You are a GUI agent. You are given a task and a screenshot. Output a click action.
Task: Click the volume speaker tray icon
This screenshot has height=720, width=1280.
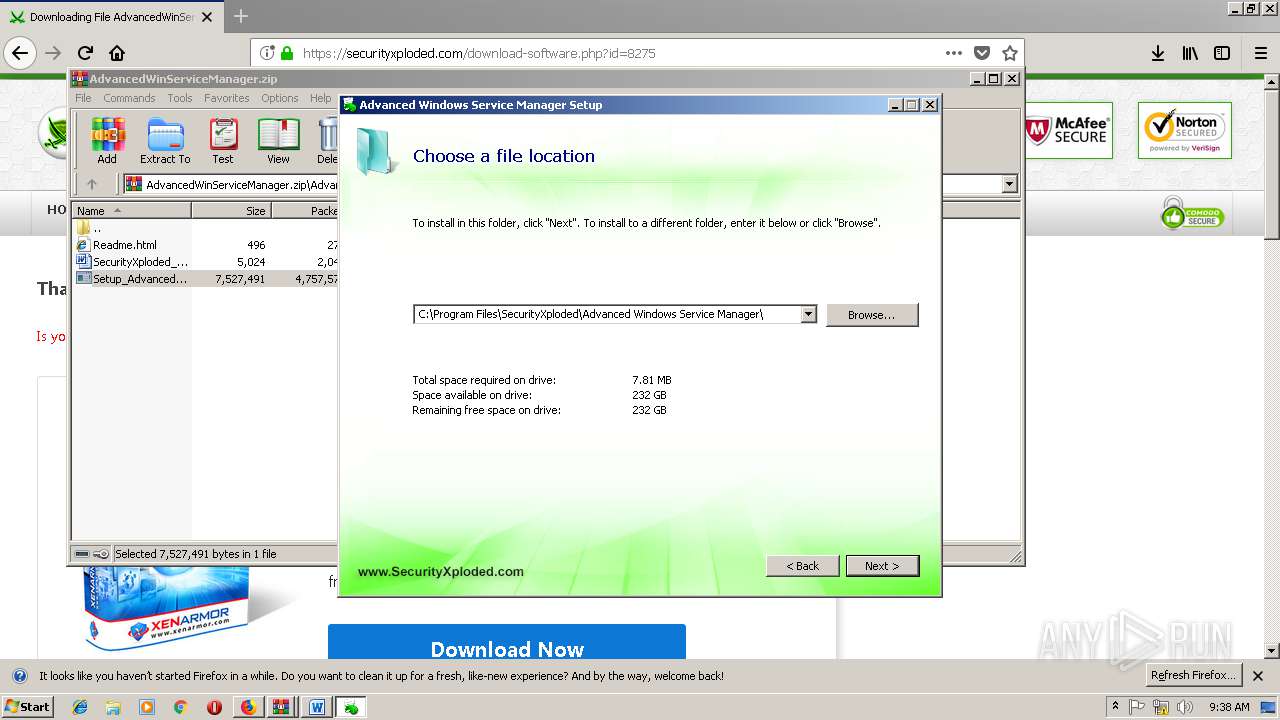pyautogui.click(x=1186, y=707)
